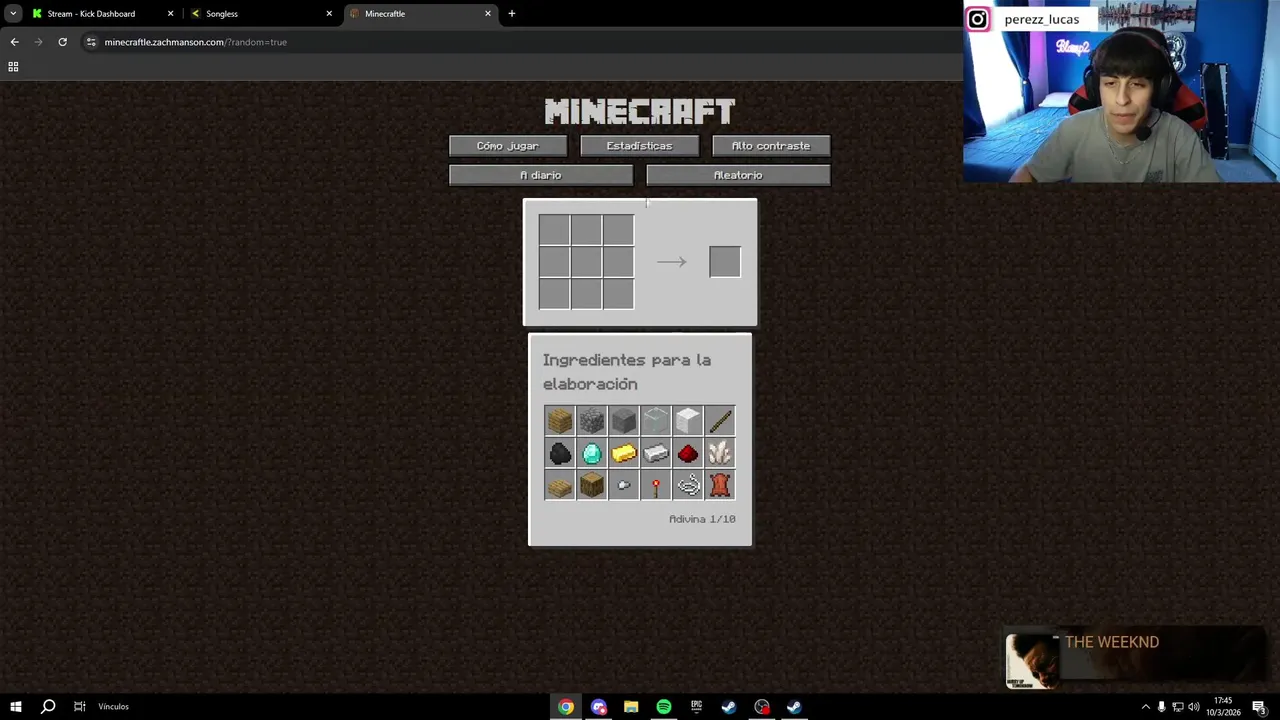Select the oak slab ingredient
Screen dimensions: 1280x720
tap(560, 485)
